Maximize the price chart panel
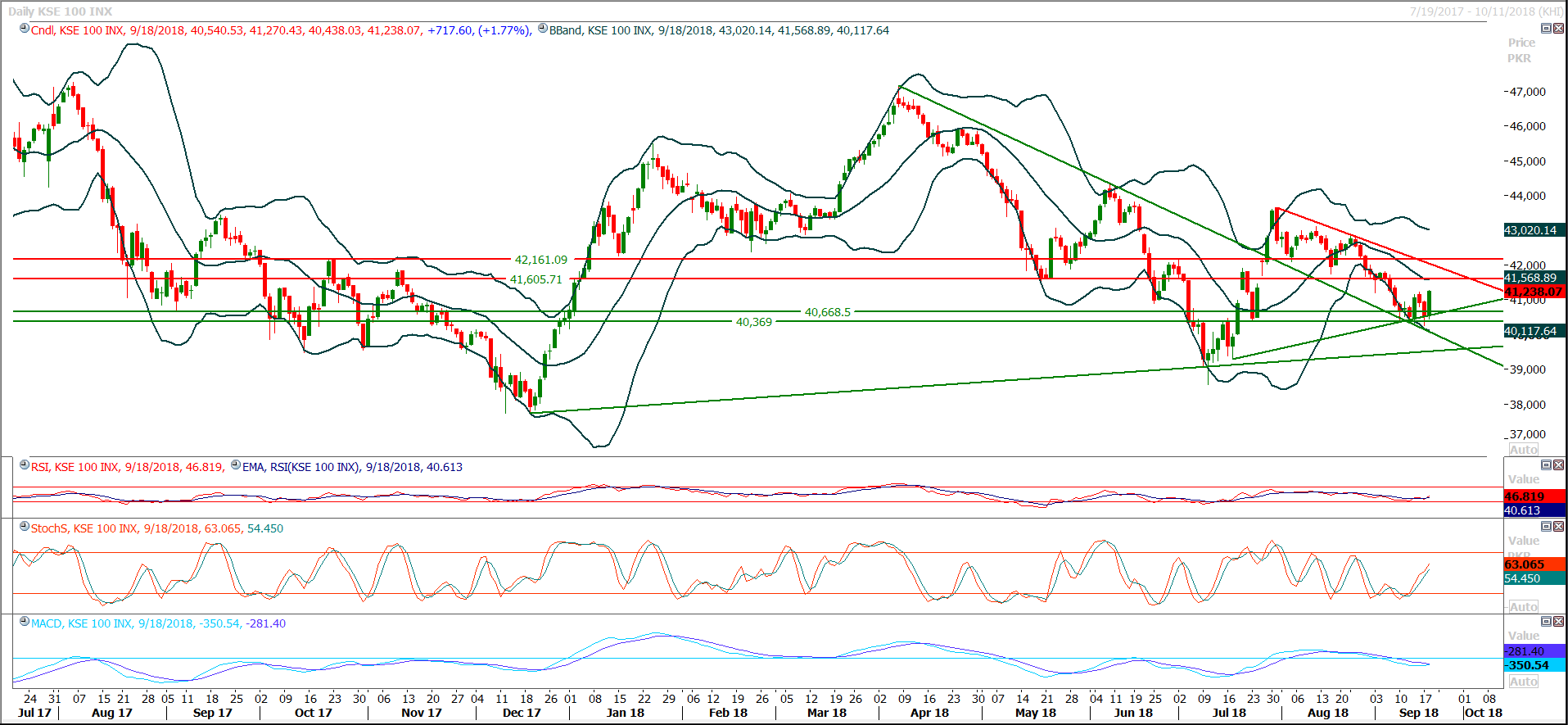 click(1546, 29)
